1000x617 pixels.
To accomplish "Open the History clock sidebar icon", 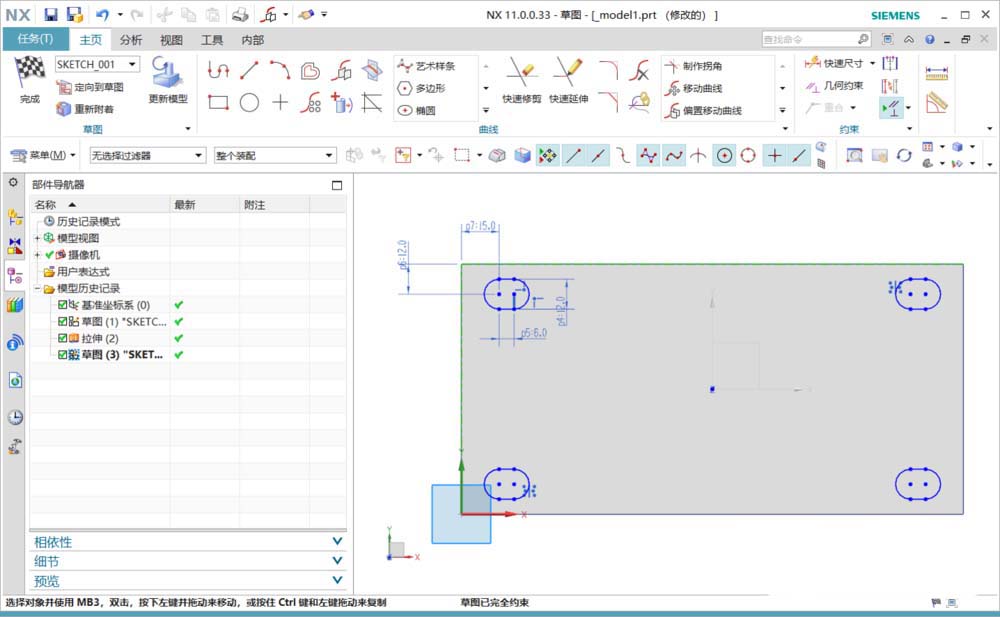I will [15, 417].
